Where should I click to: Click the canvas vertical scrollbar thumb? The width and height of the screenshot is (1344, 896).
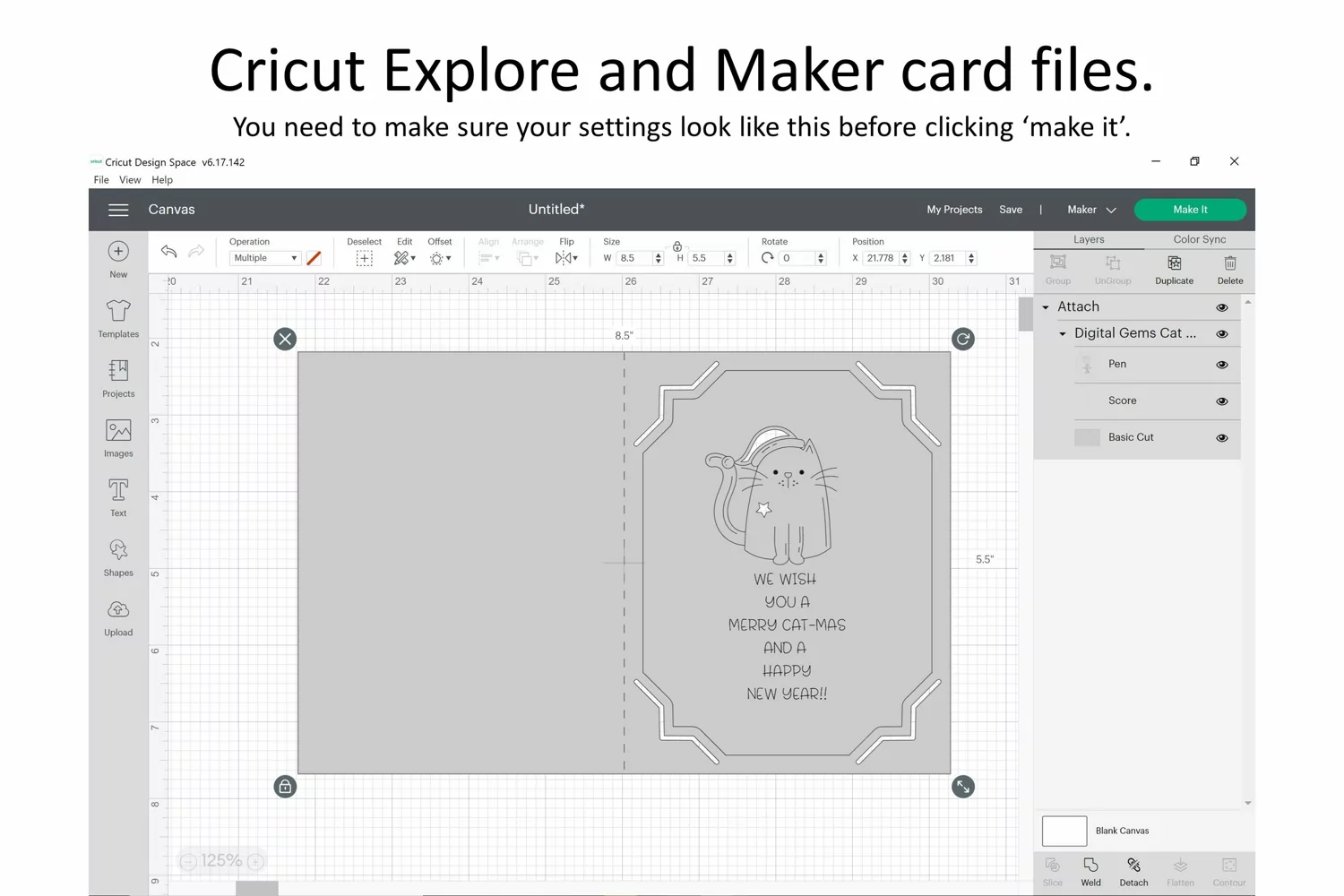click(x=1026, y=314)
